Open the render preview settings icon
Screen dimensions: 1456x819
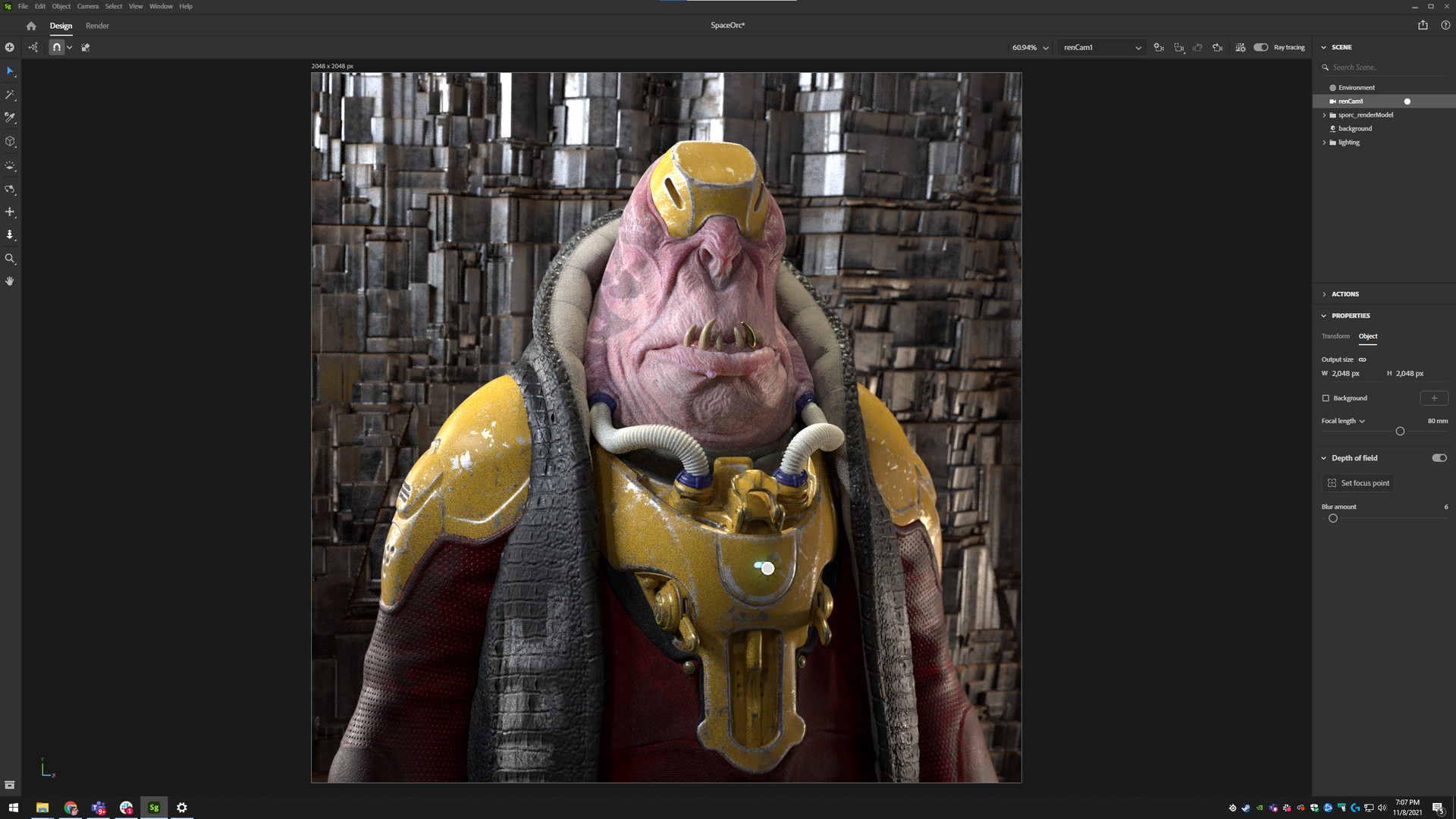(1241, 47)
